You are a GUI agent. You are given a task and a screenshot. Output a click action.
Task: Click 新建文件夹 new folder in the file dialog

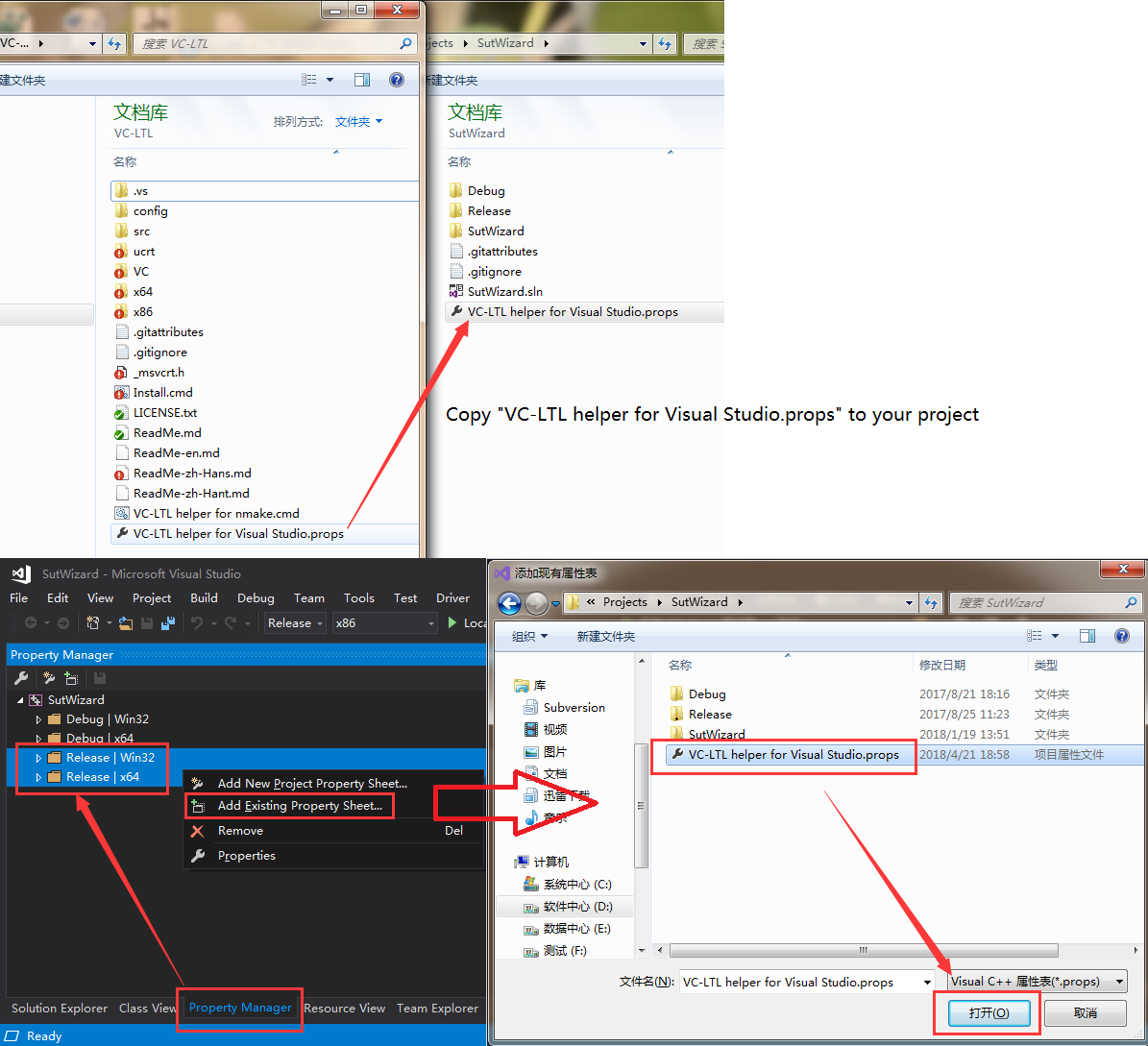click(x=605, y=636)
